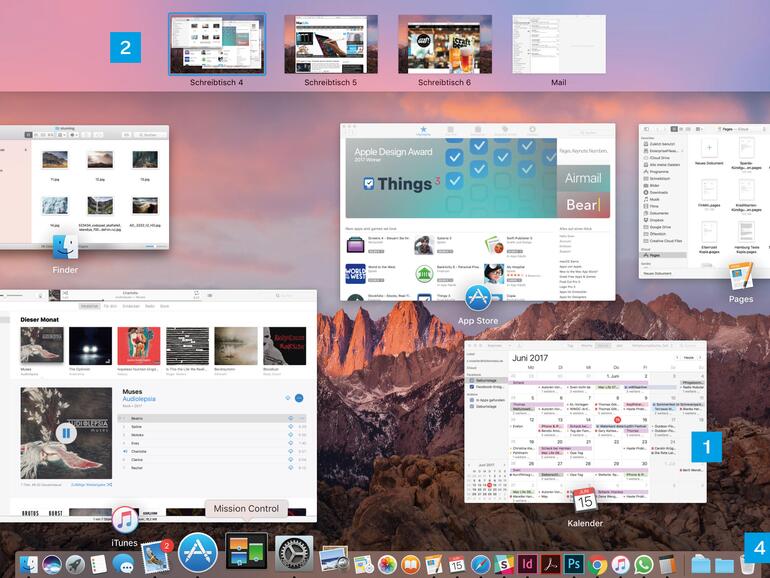Screen dimensions: 770x578
Task: Open Maps icon in the Dock
Action: coord(364,565)
